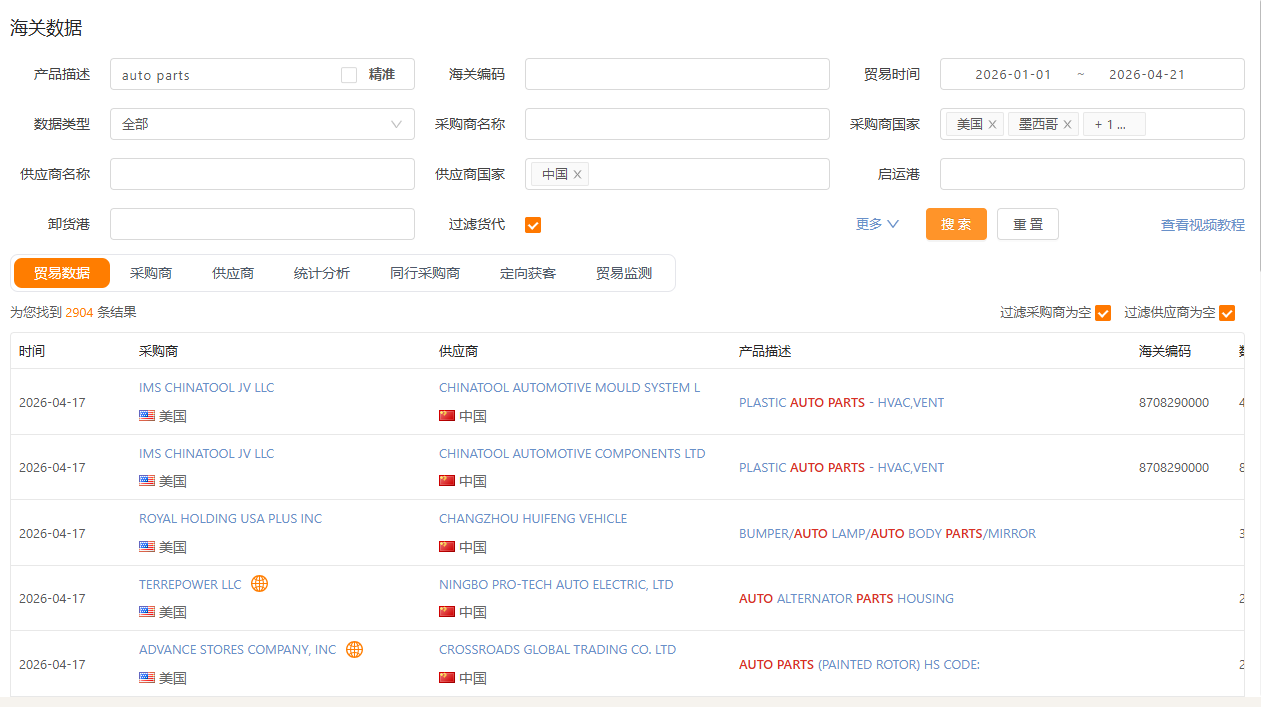This screenshot has height=707, width=1261.
Task: Open CROSSROADS GLOBAL TRADING CO. LTD link
Action: pyautogui.click(x=557, y=649)
